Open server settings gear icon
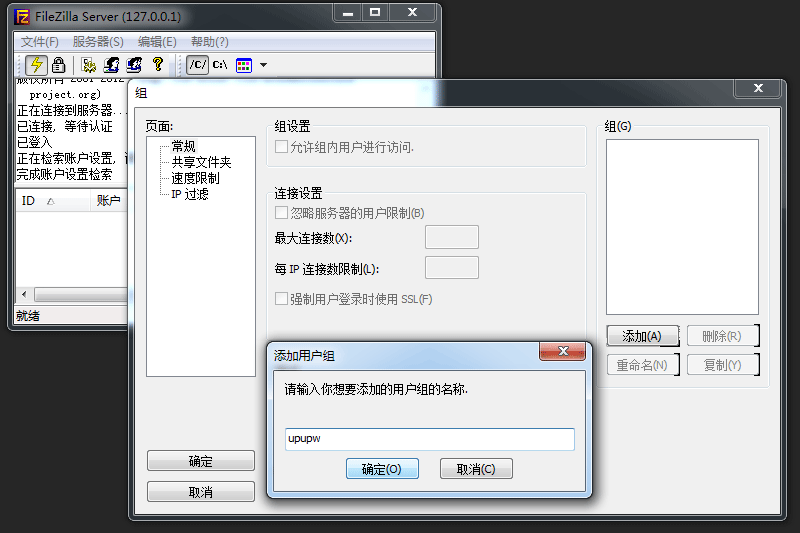The height and width of the screenshot is (533, 800). point(89,65)
